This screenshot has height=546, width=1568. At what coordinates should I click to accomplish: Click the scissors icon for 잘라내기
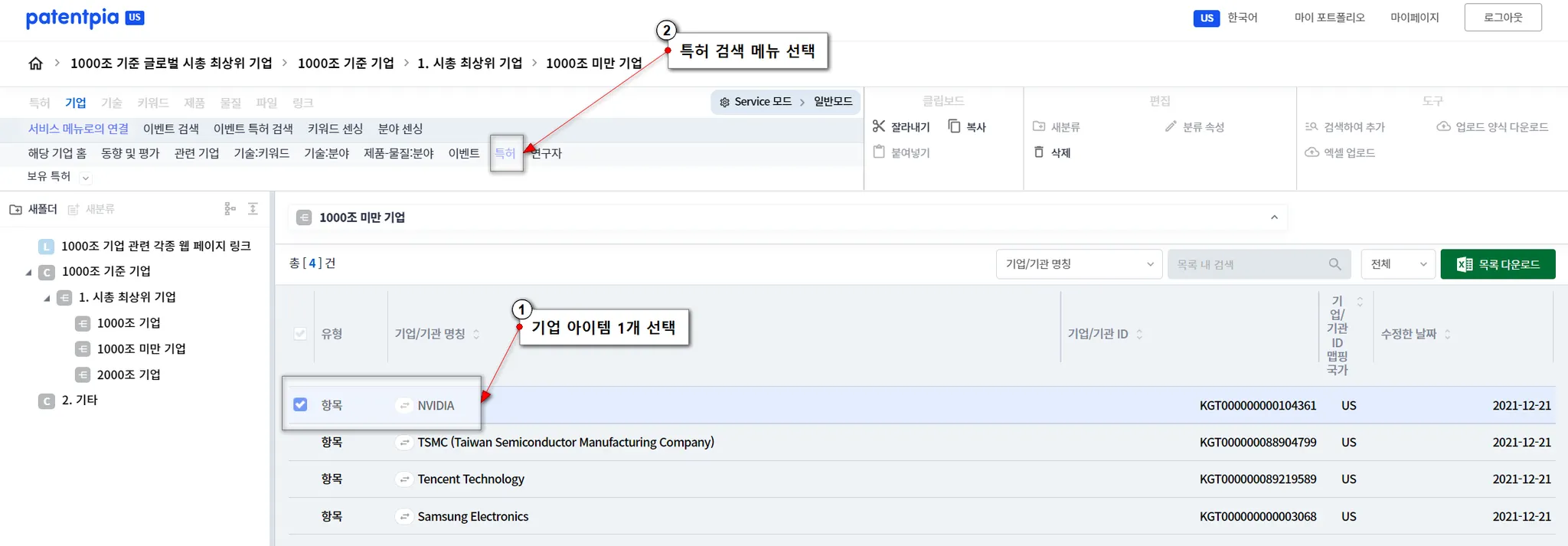coord(879,126)
